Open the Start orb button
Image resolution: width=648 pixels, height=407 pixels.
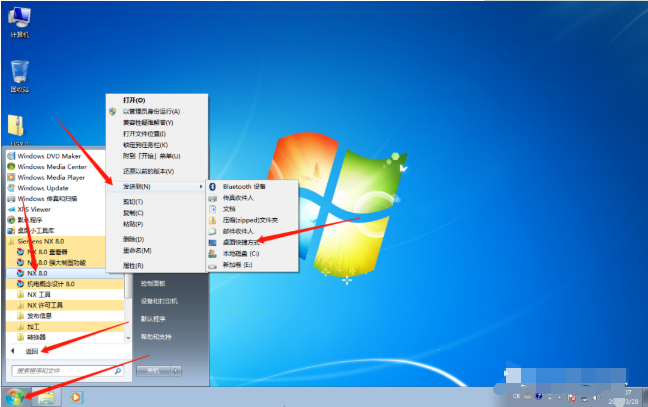pos(14,397)
